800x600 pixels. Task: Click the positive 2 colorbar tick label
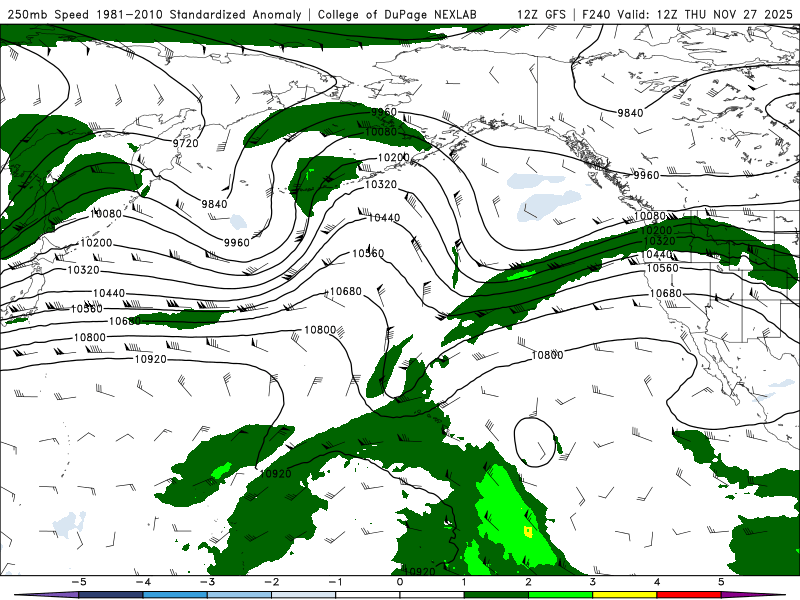pos(529,582)
